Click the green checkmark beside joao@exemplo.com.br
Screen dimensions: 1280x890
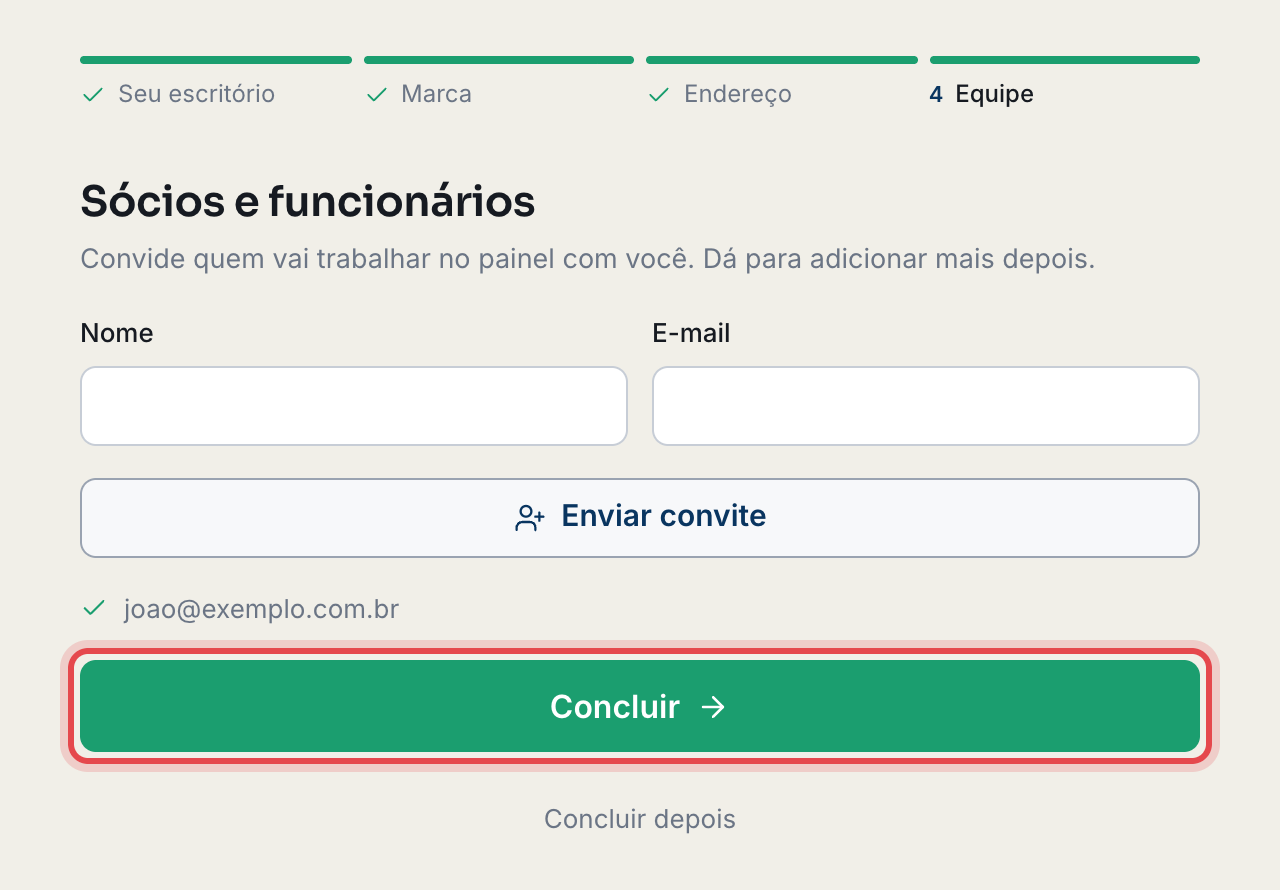click(94, 608)
